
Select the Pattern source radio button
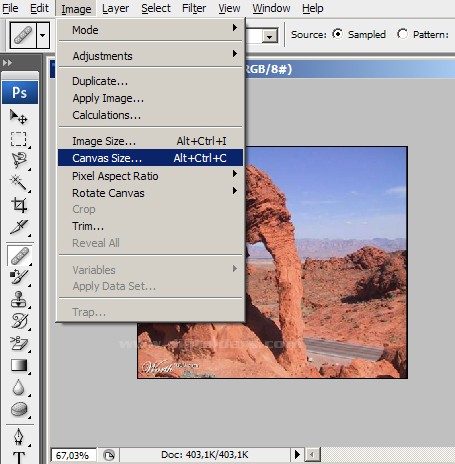(402, 34)
